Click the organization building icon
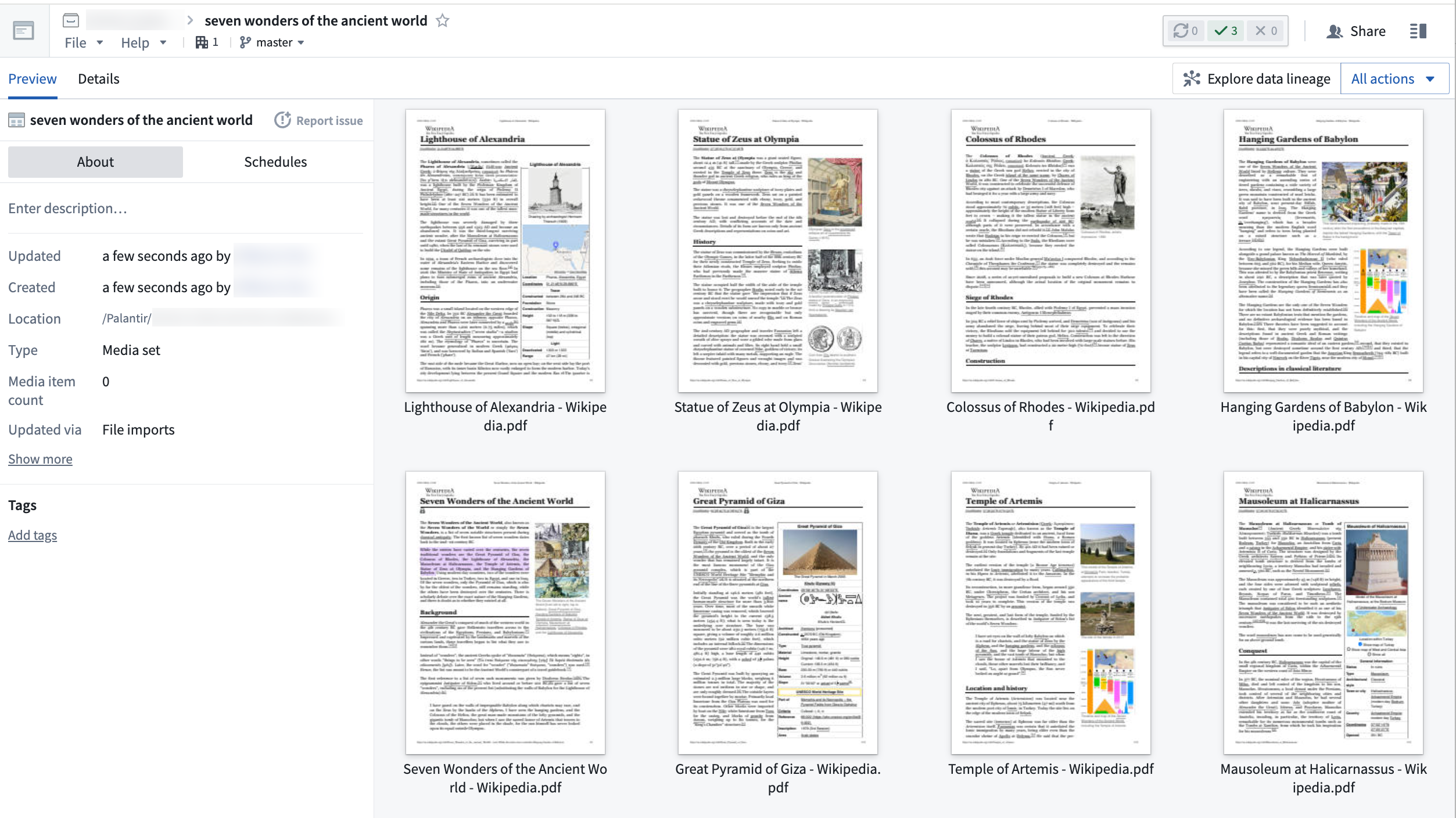Image resolution: width=1456 pixels, height=818 pixels. 202,42
